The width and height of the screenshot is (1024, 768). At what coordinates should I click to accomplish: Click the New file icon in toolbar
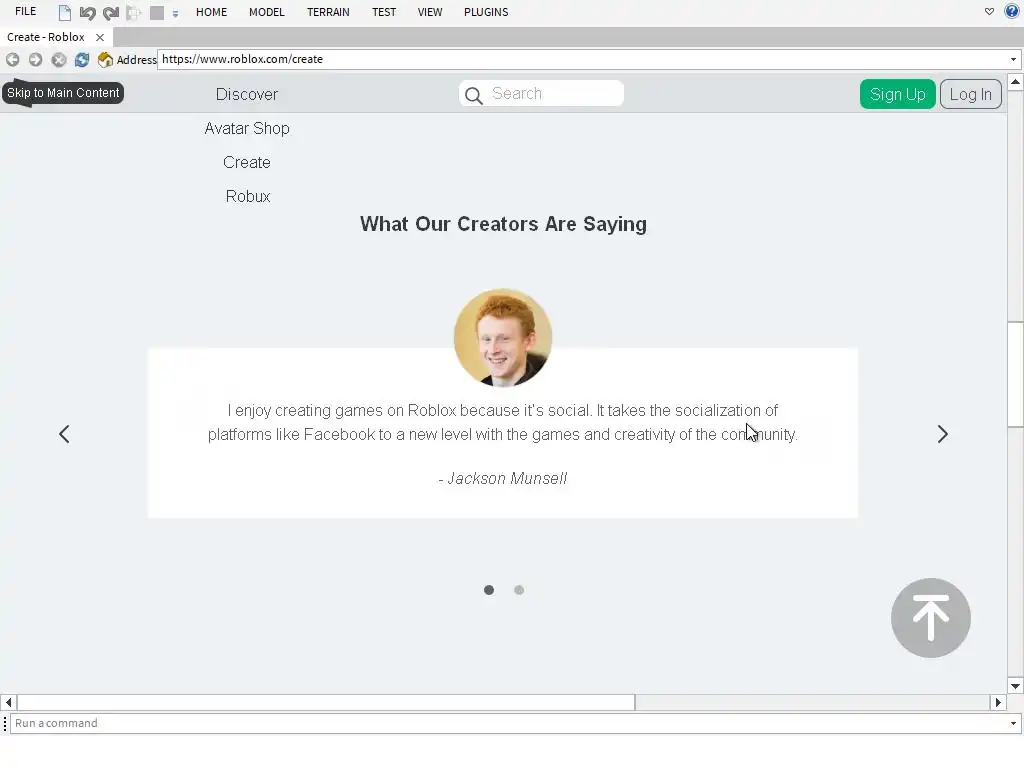click(x=65, y=12)
